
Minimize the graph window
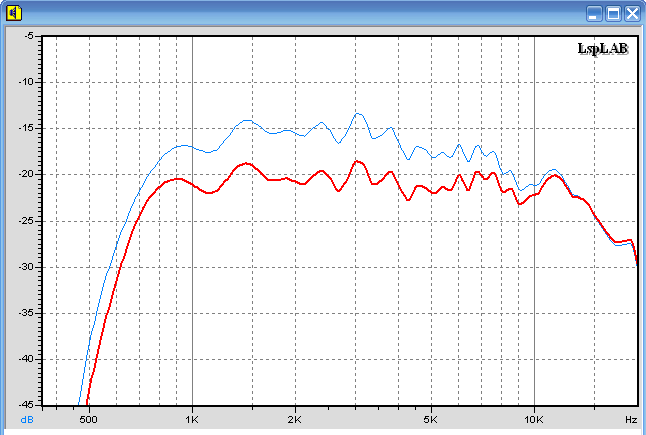(x=594, y=14)
